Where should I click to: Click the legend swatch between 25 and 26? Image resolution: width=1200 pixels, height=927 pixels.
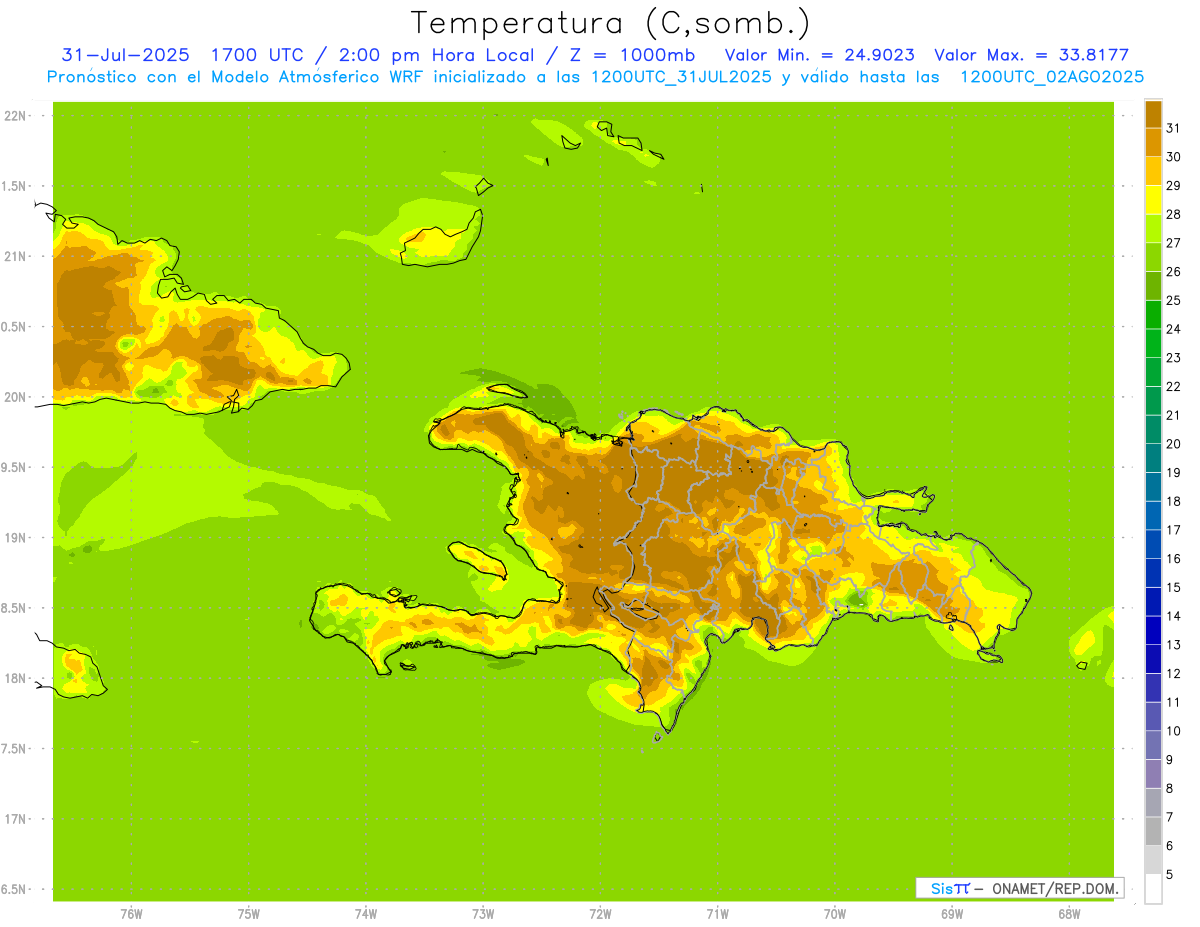coord(1153,286)
